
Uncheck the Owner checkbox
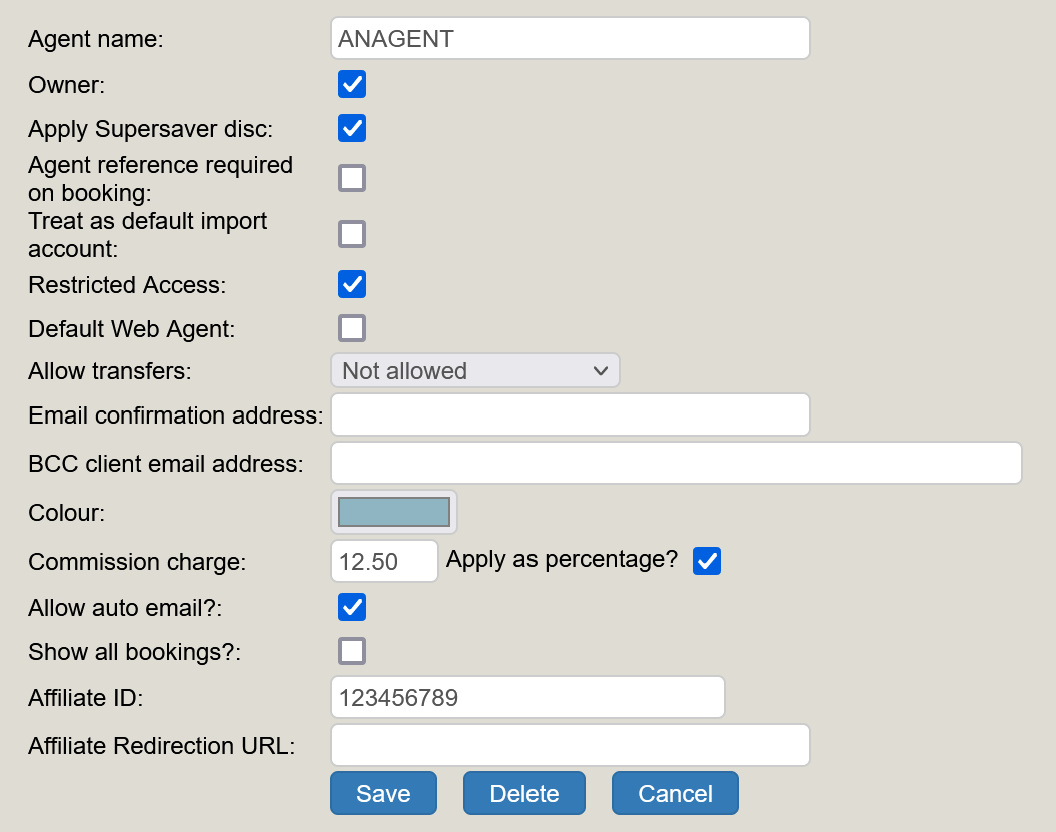(x=352, y=84)
